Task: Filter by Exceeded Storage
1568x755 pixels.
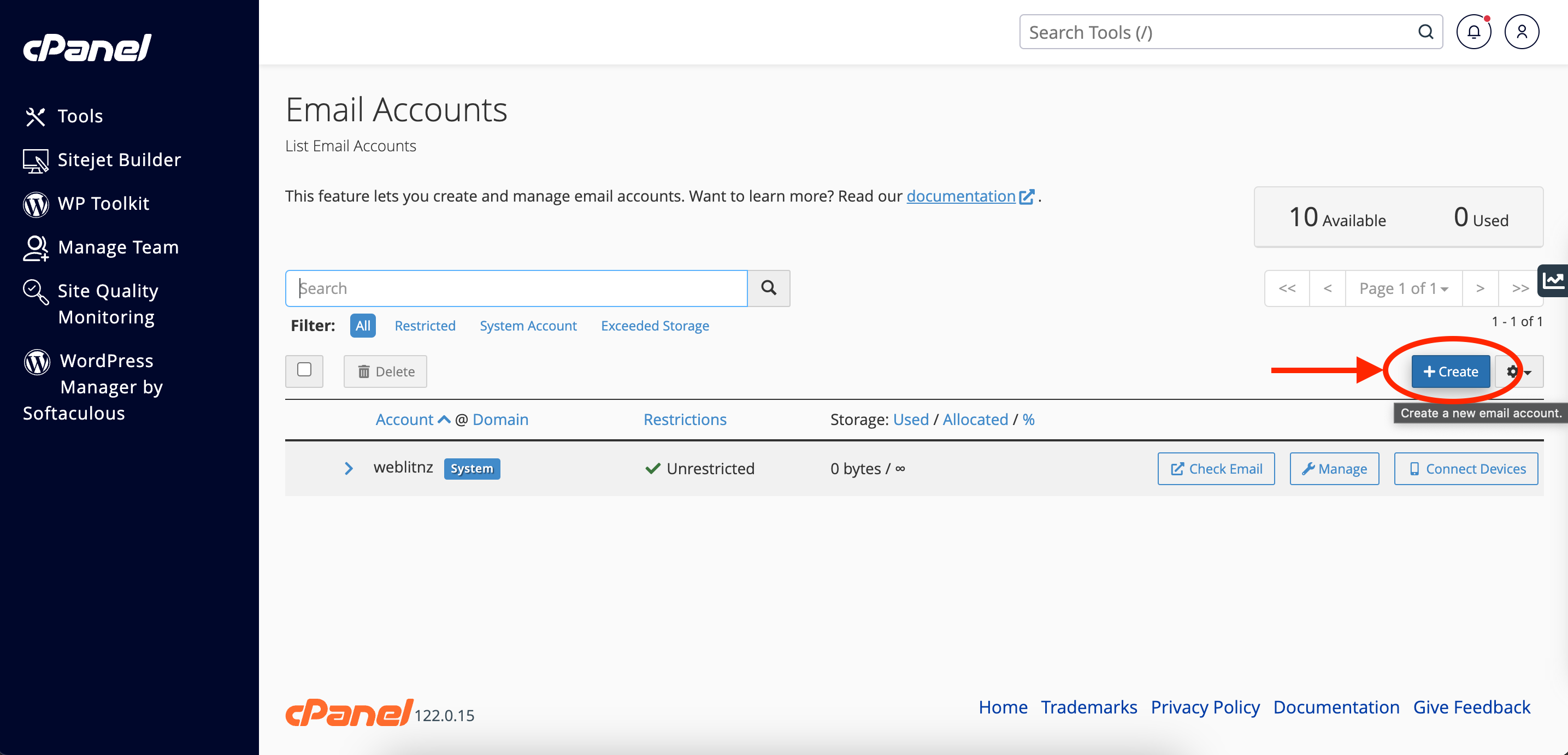Action: [655, 326]
